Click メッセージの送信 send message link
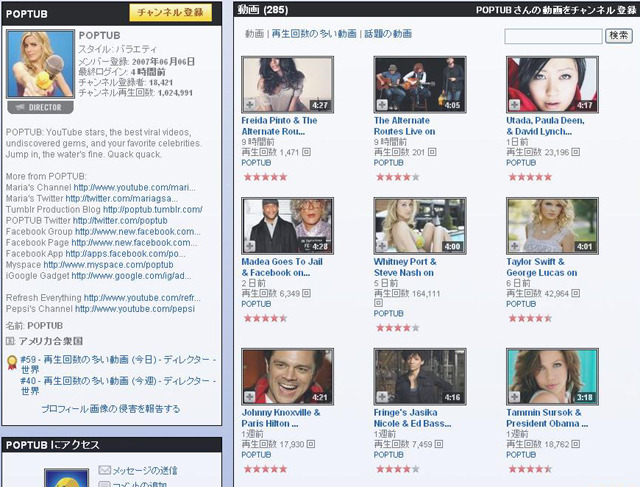Image resolution: width=640 pixels, height=487 pixels. (x=145, y=471)
